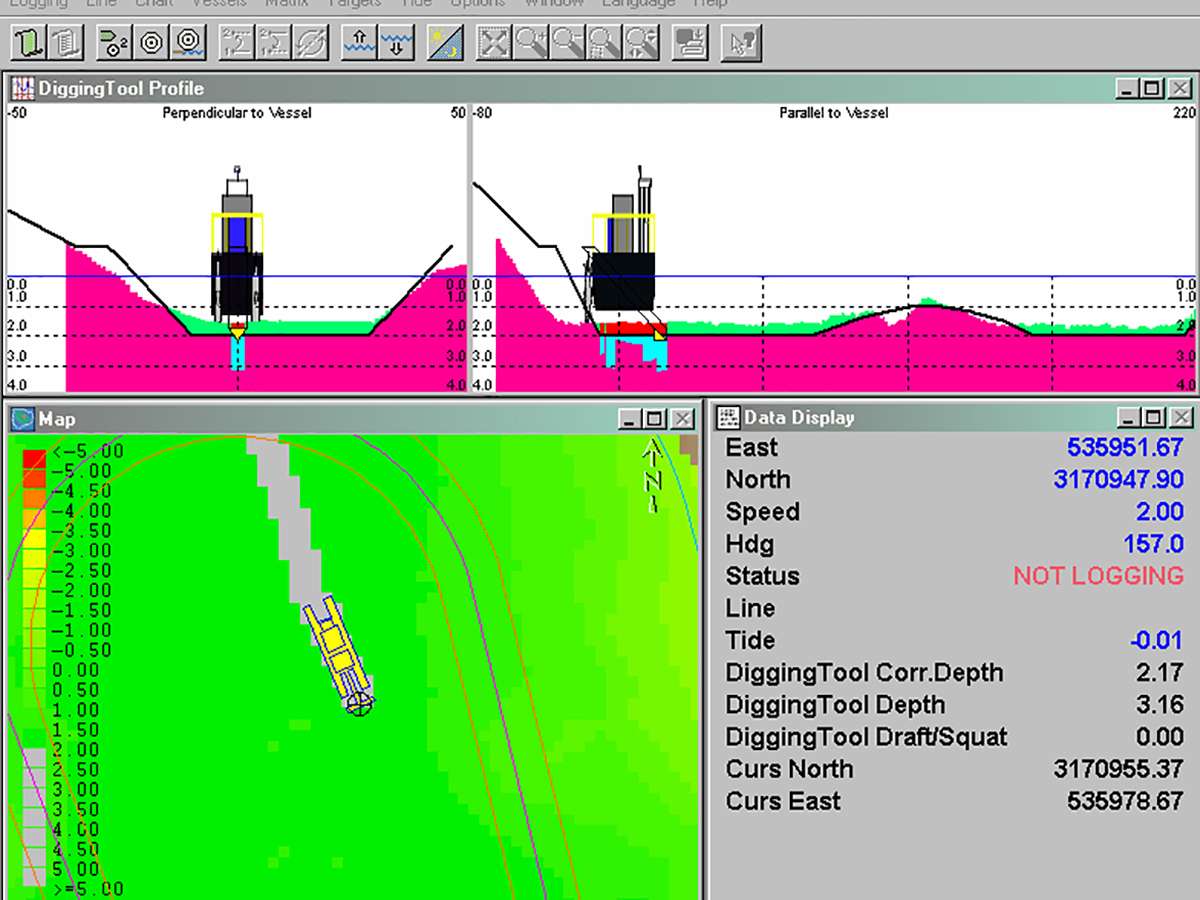Close the Map window
The image size is (1200, 900).
pos(682,419)
